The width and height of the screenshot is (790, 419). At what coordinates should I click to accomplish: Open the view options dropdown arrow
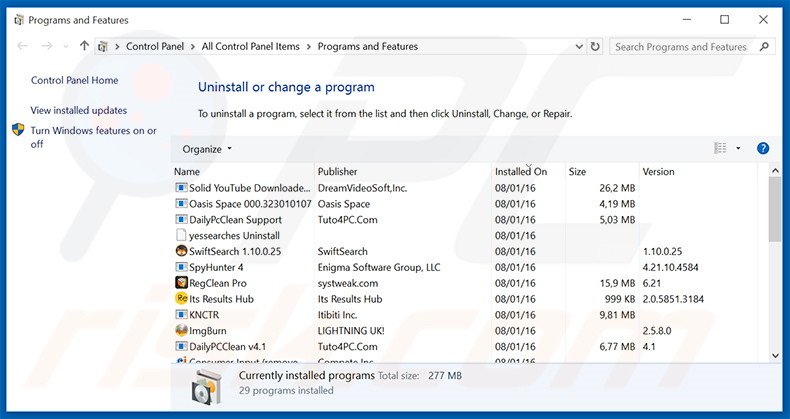[738, 148]
